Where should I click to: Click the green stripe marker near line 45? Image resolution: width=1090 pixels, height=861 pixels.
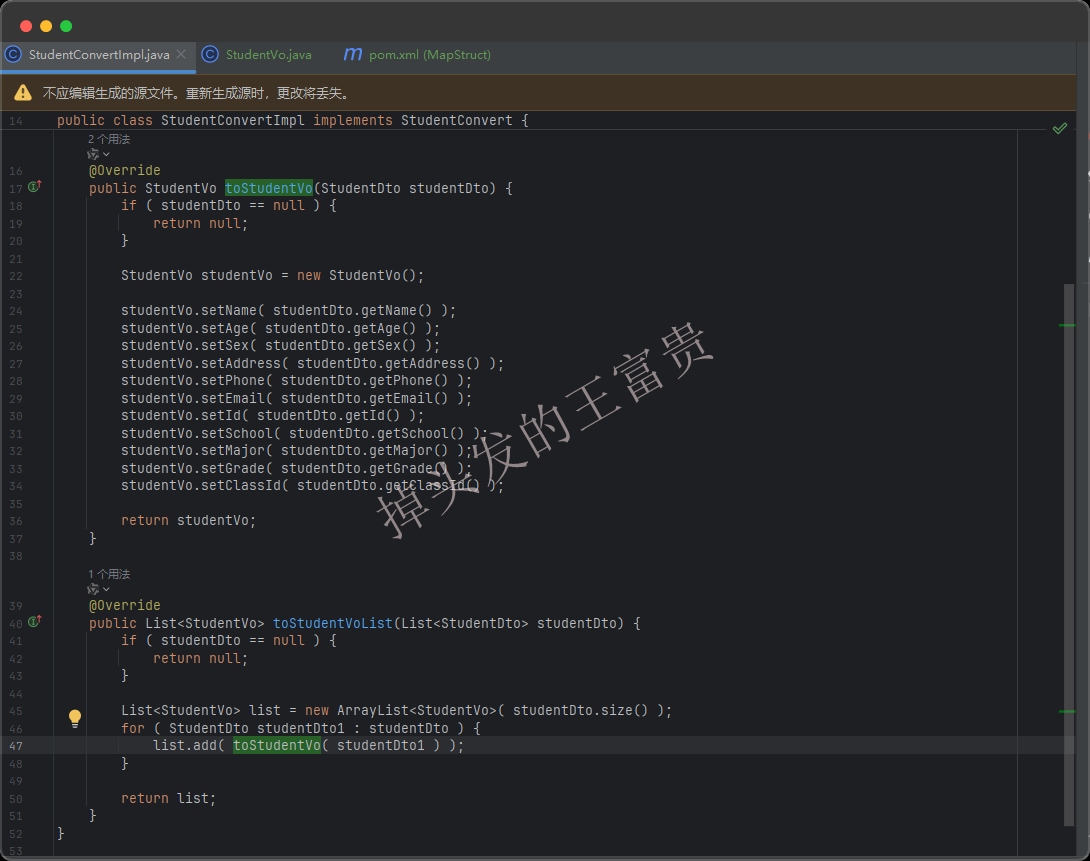tap(1067, 712)
